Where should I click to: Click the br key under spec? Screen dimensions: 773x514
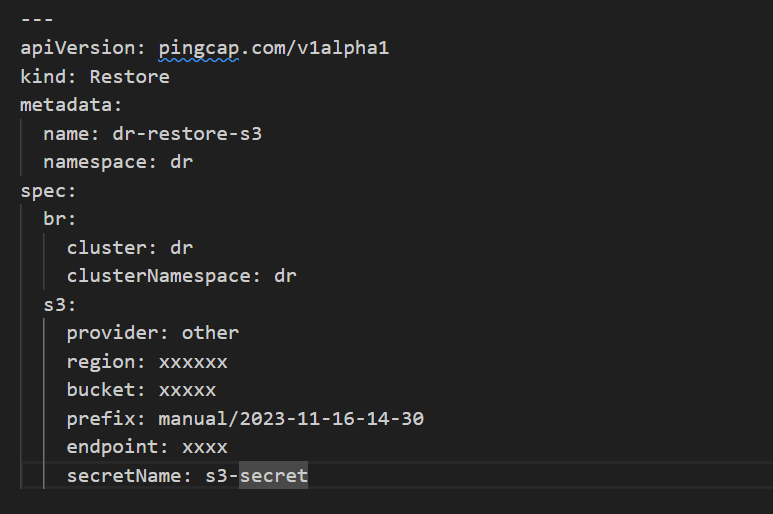pyautogui.click(x=58, y=218)
